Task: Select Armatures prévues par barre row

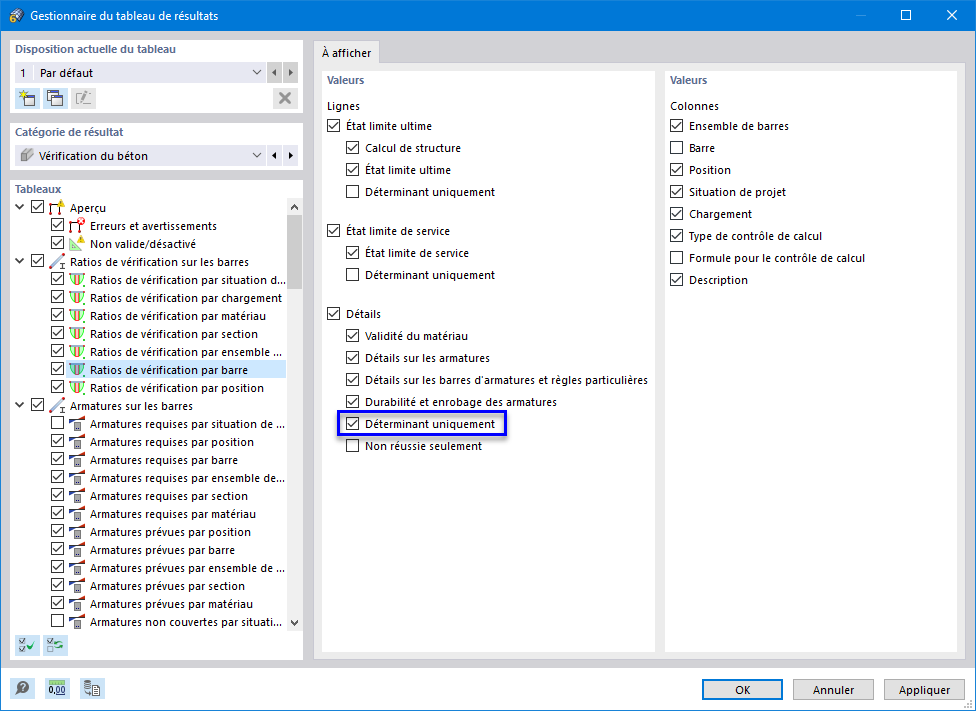Action: pyautogui.click(x=162, y=550)
